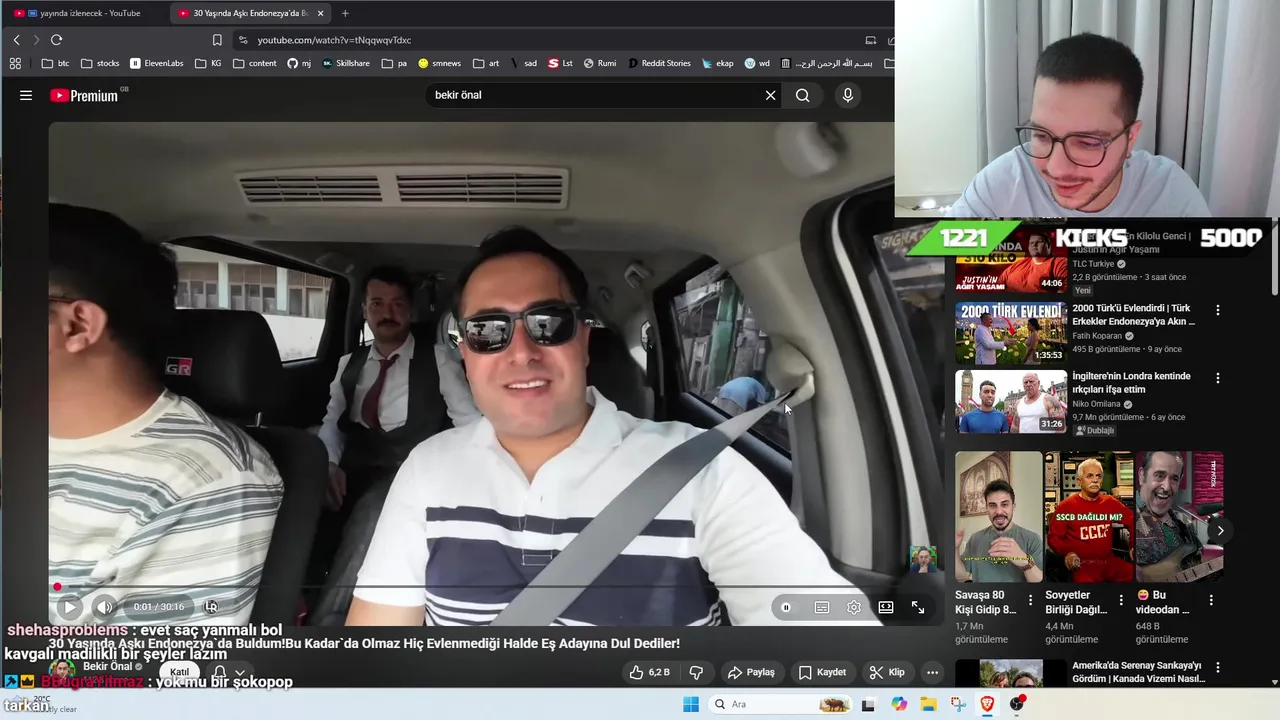
Task: Open options for 'Sovyetler Birliği' short
Action: (x=1121, y=600)
